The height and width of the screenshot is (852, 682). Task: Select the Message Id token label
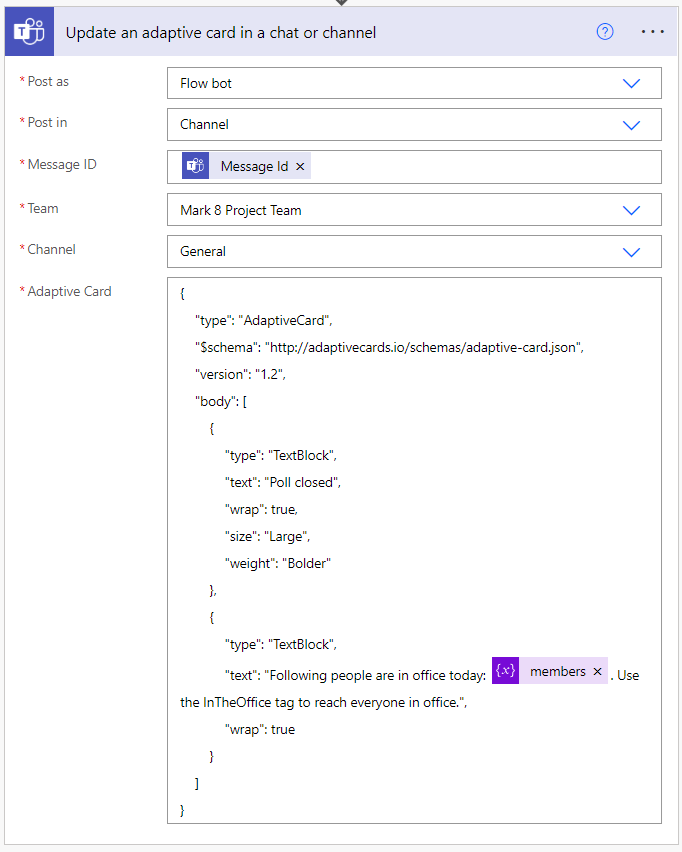coord(254,167)
